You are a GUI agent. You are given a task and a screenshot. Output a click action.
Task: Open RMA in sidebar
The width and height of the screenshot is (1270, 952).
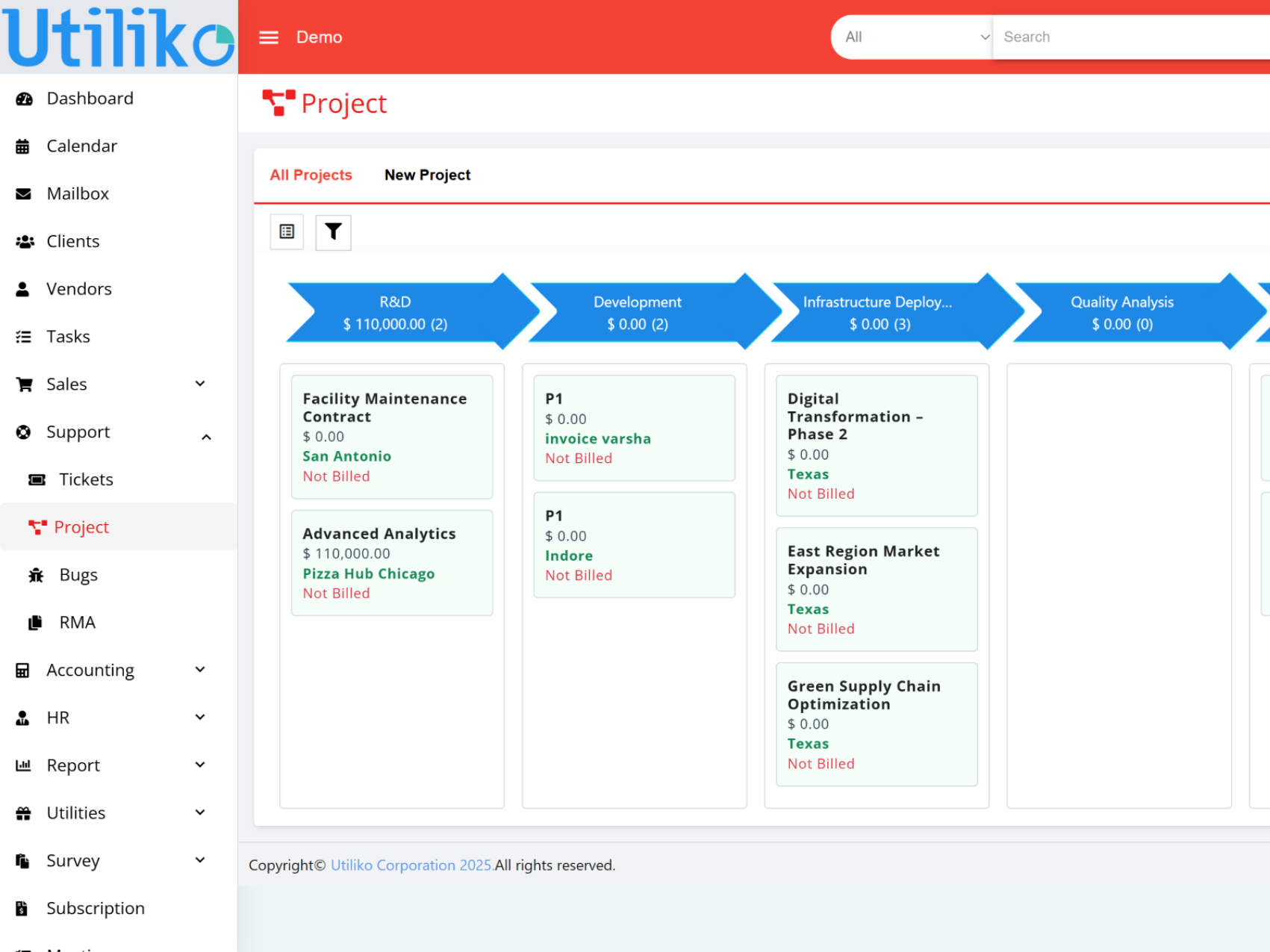click(x=77, y=623)
